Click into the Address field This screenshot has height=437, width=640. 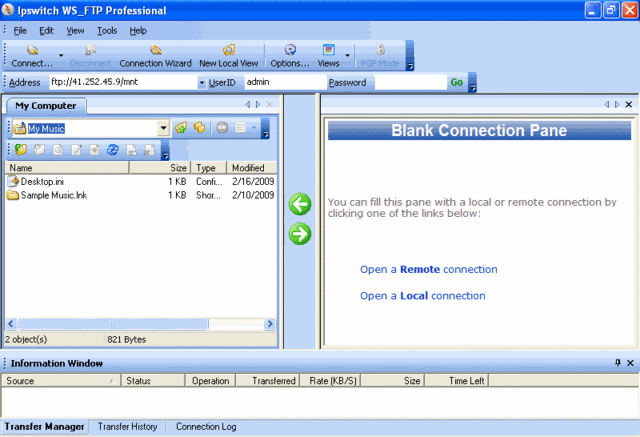pyautogui.click(x=124, y=82)
